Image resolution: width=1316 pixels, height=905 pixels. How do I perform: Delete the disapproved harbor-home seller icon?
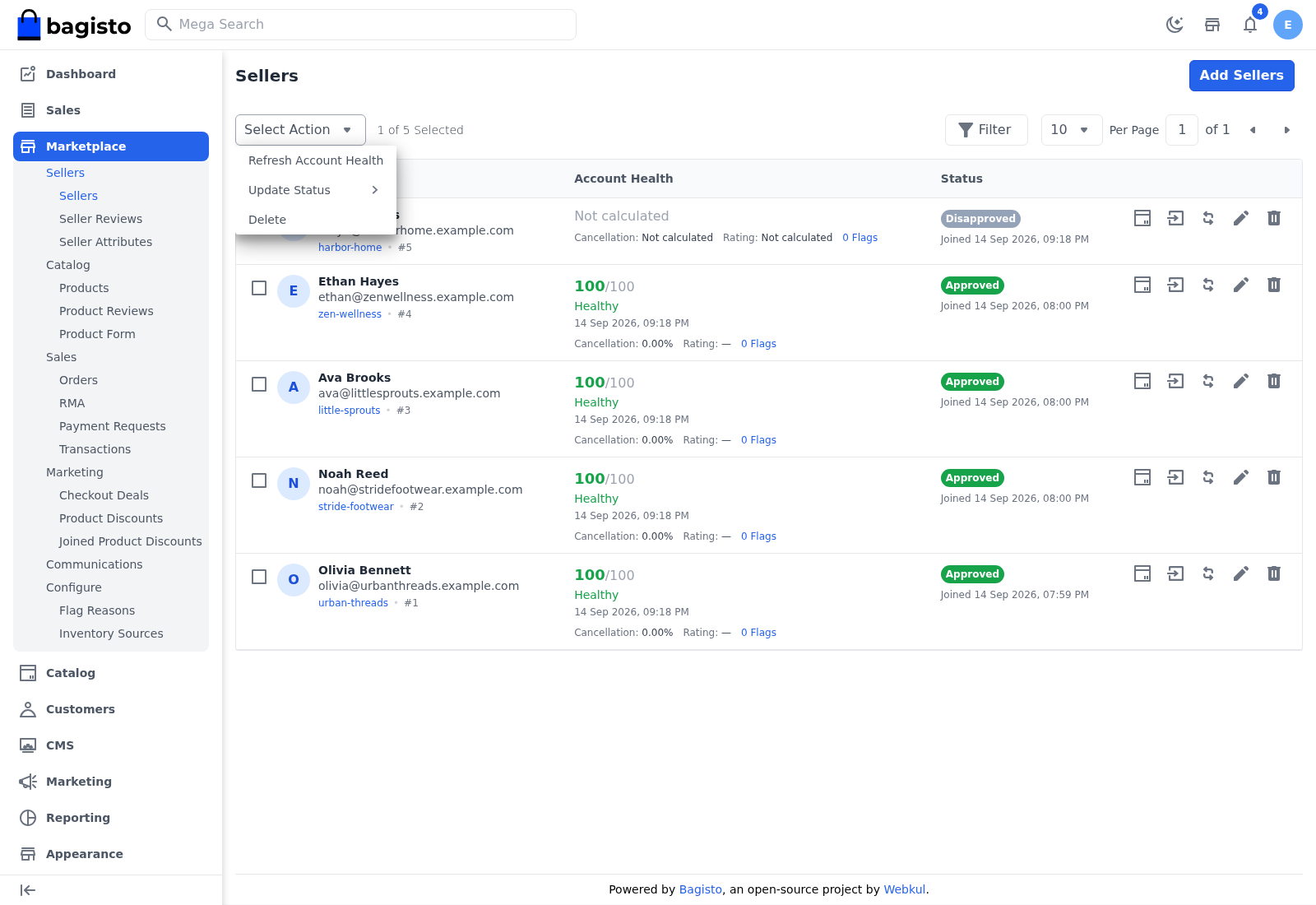click(1274, 218)
